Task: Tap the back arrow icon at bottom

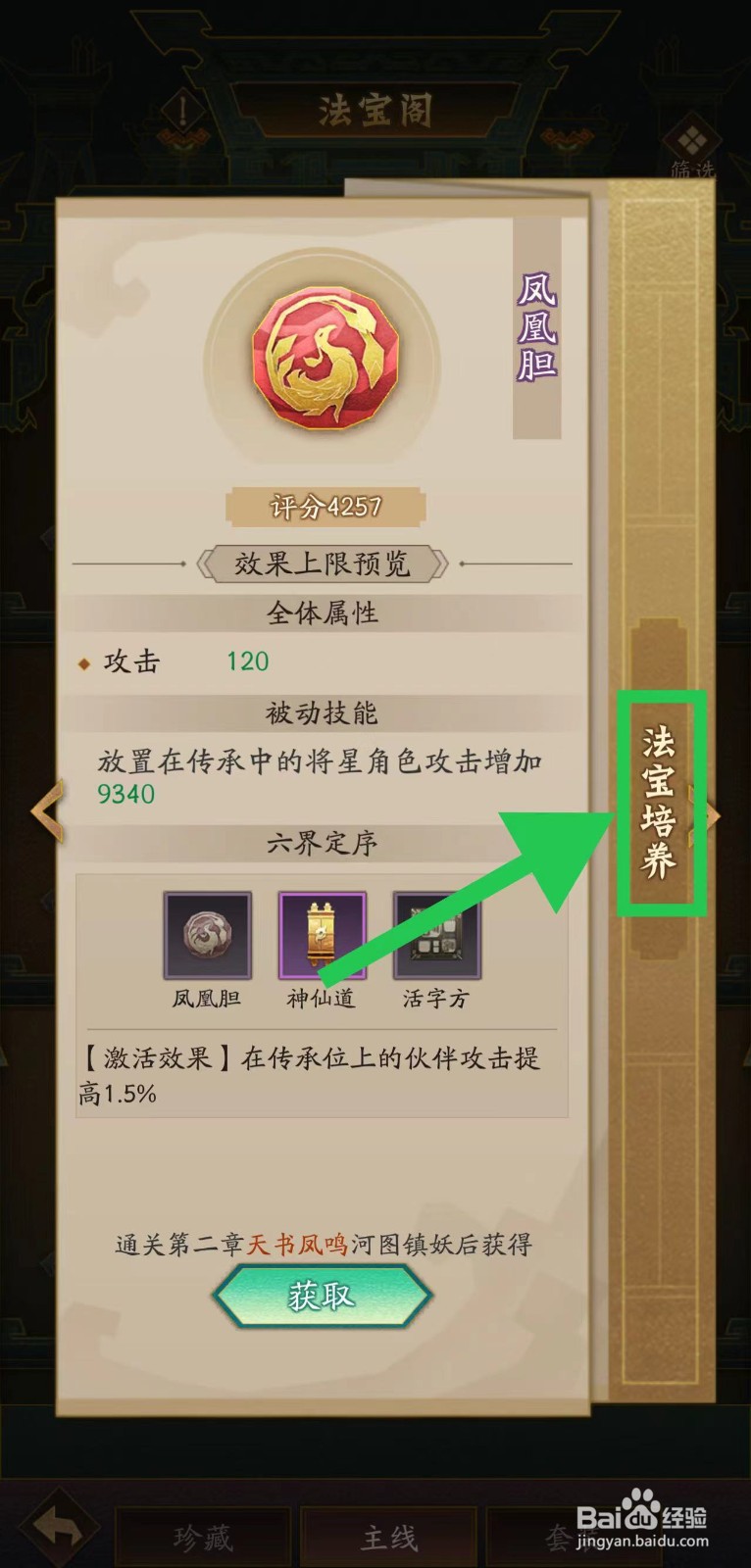Action: [x=60, y=1527]
